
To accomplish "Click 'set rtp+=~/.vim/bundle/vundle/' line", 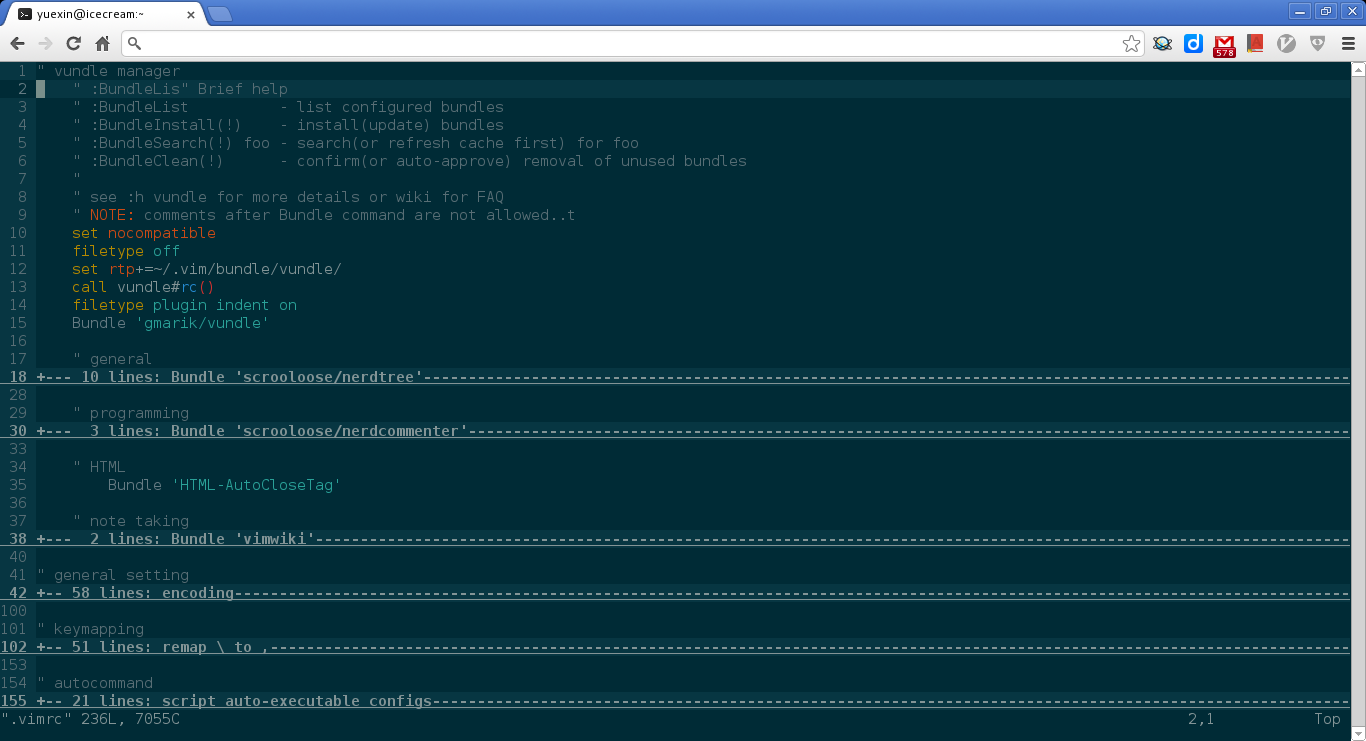I will [x=207, y=269].
